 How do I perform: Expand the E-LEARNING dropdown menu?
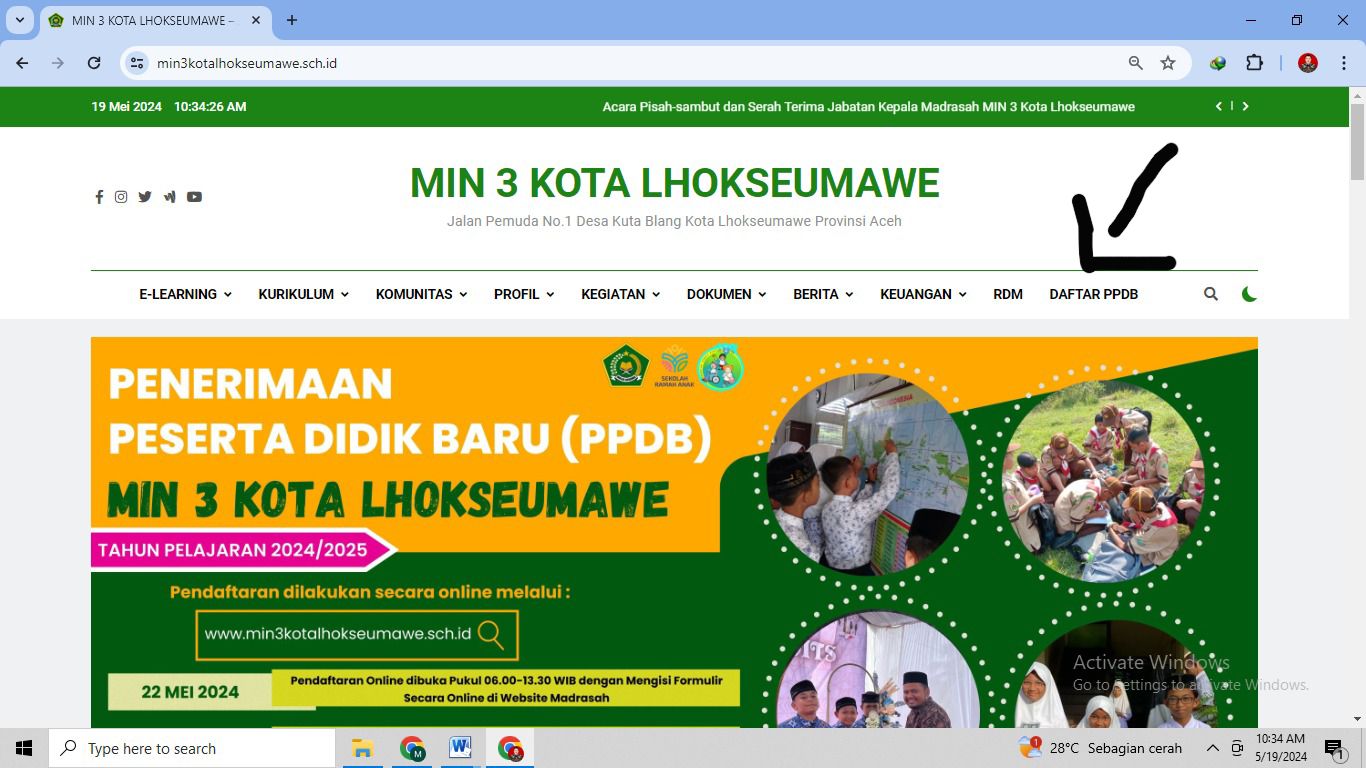click(185, 294)
